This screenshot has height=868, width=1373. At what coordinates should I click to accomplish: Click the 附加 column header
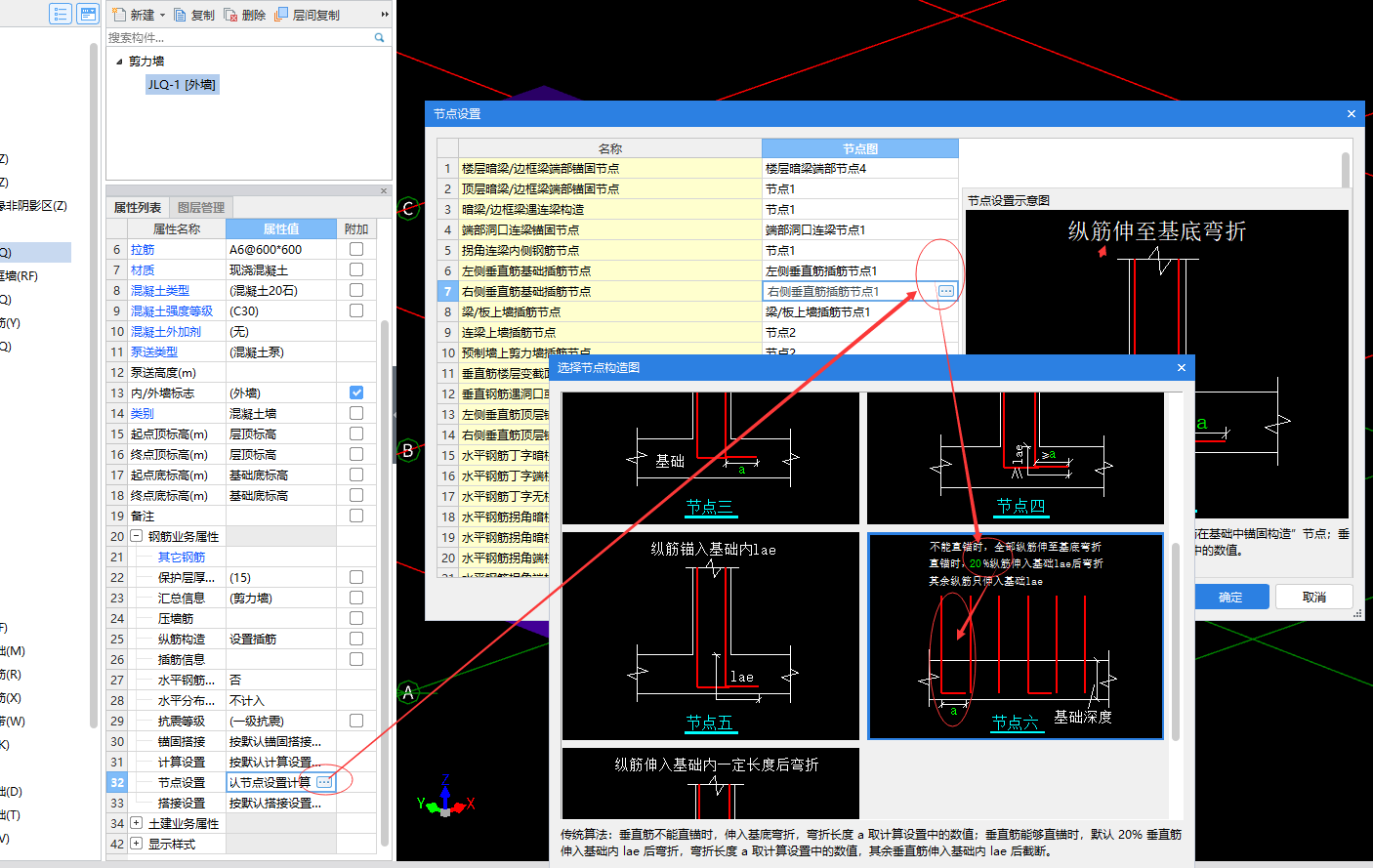tap(356, 228)
